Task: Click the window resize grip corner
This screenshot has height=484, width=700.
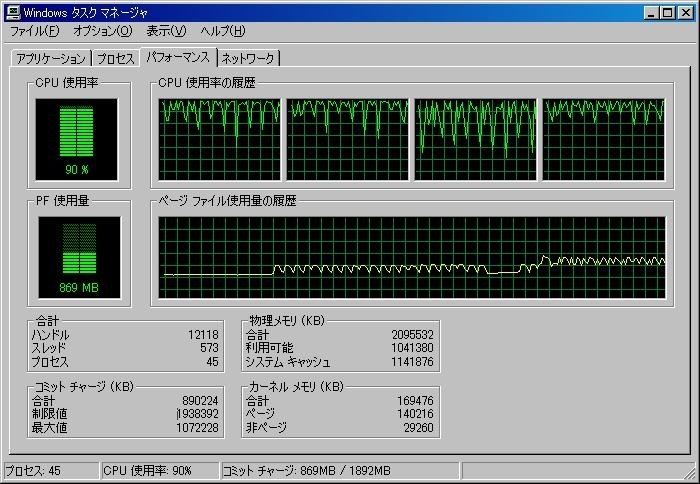Action: click(x=689, y=472)
